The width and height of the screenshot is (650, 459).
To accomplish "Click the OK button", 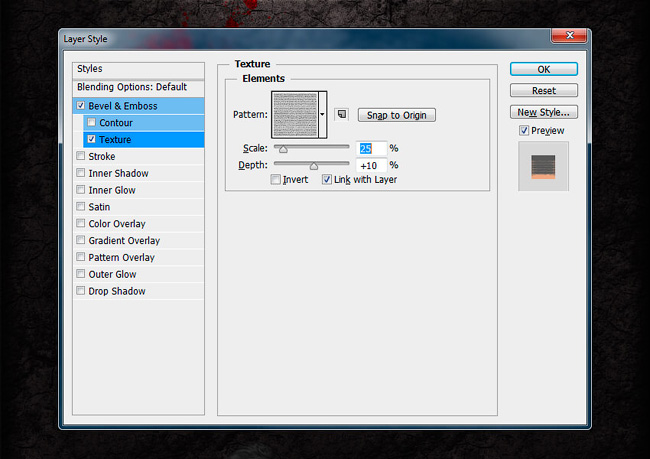I will [543, 69].
